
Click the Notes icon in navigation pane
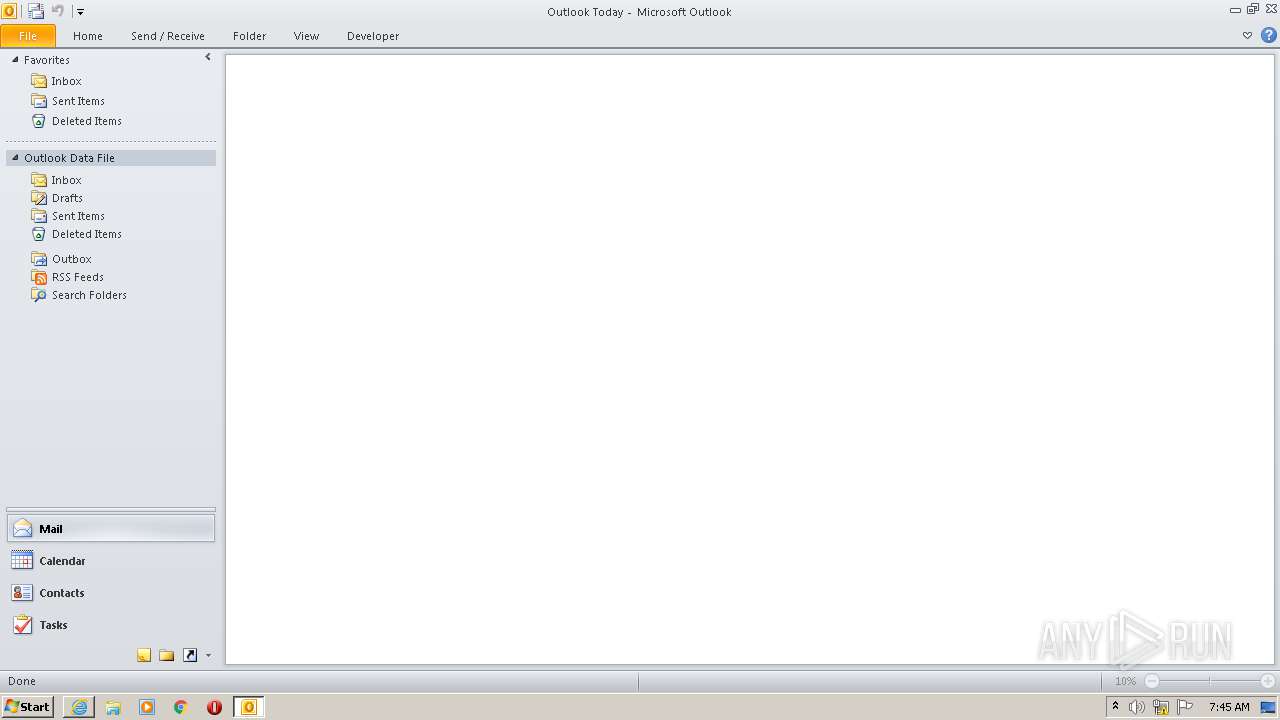[144, 655]
